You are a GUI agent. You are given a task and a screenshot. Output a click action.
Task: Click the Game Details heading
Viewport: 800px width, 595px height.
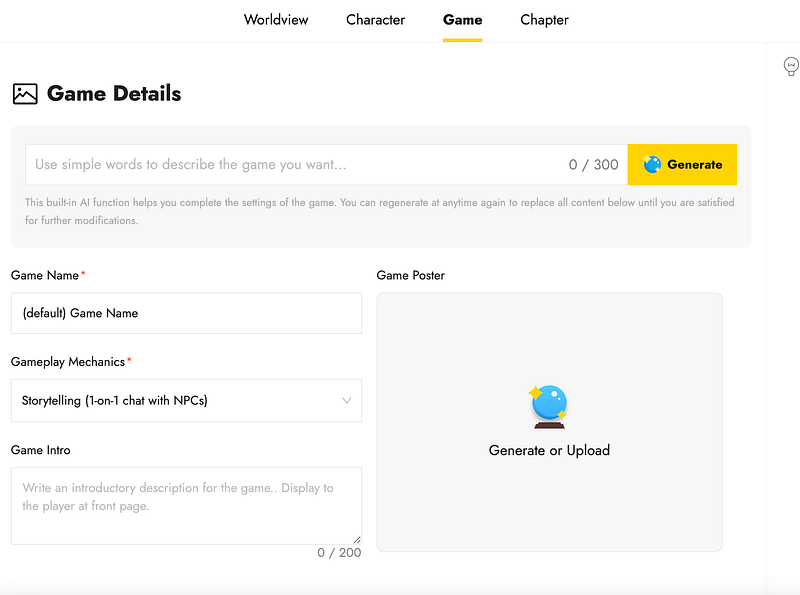pyautogui.click(x=114, y=94)
